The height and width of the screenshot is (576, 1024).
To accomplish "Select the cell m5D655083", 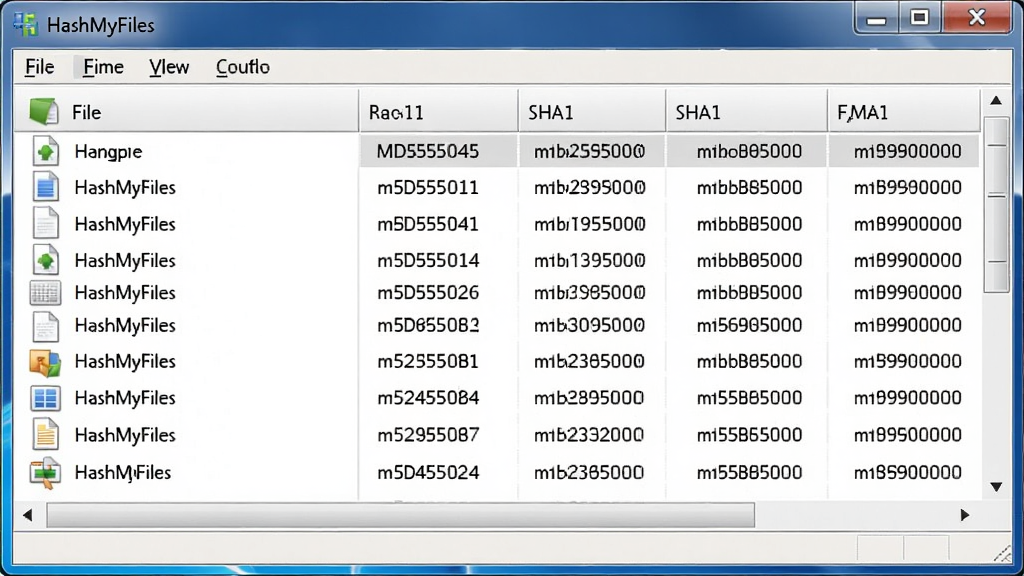I will click(x=428, y=325).
